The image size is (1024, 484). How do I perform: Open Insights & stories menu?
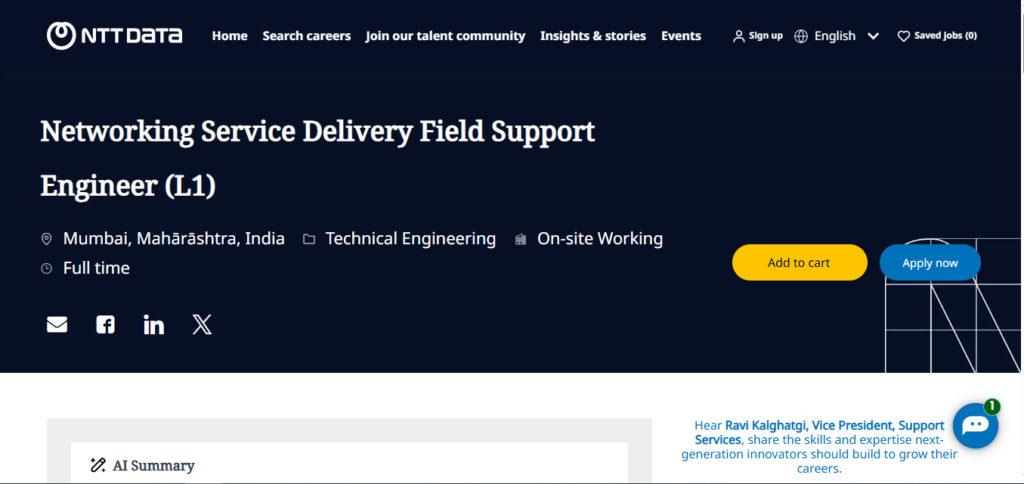tap(593, 36)
